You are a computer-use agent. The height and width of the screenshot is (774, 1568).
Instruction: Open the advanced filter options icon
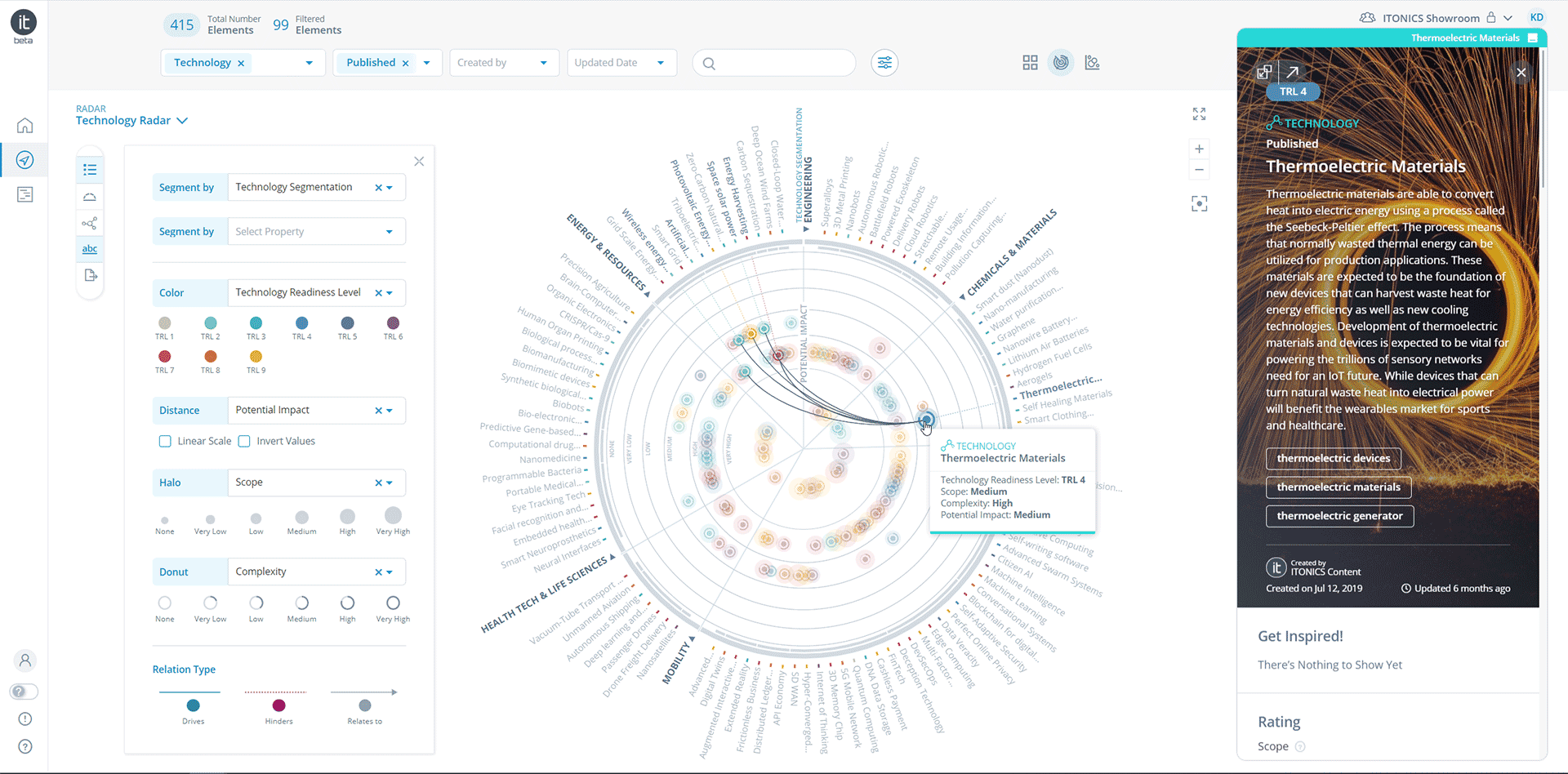coord(884,62)
